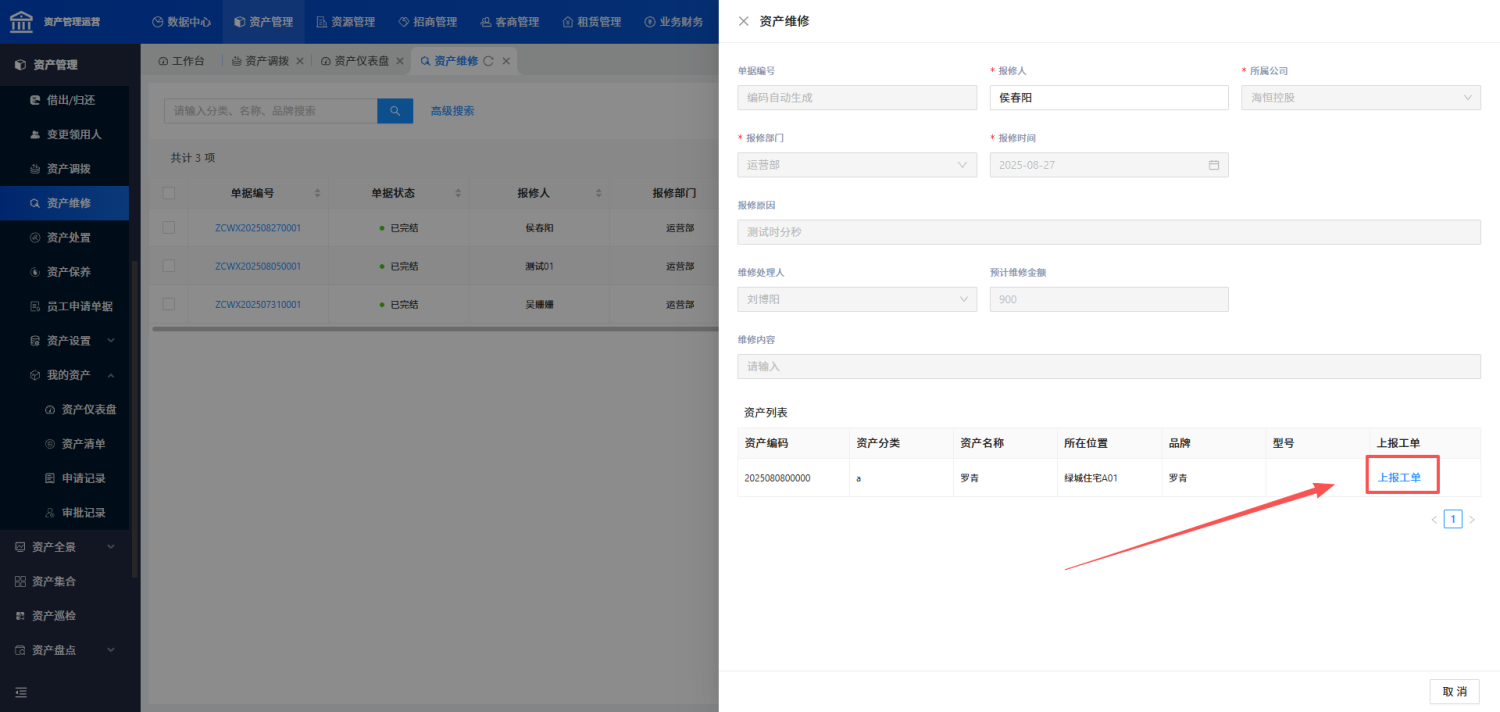Open 高级搜索 advanced search

452,111
